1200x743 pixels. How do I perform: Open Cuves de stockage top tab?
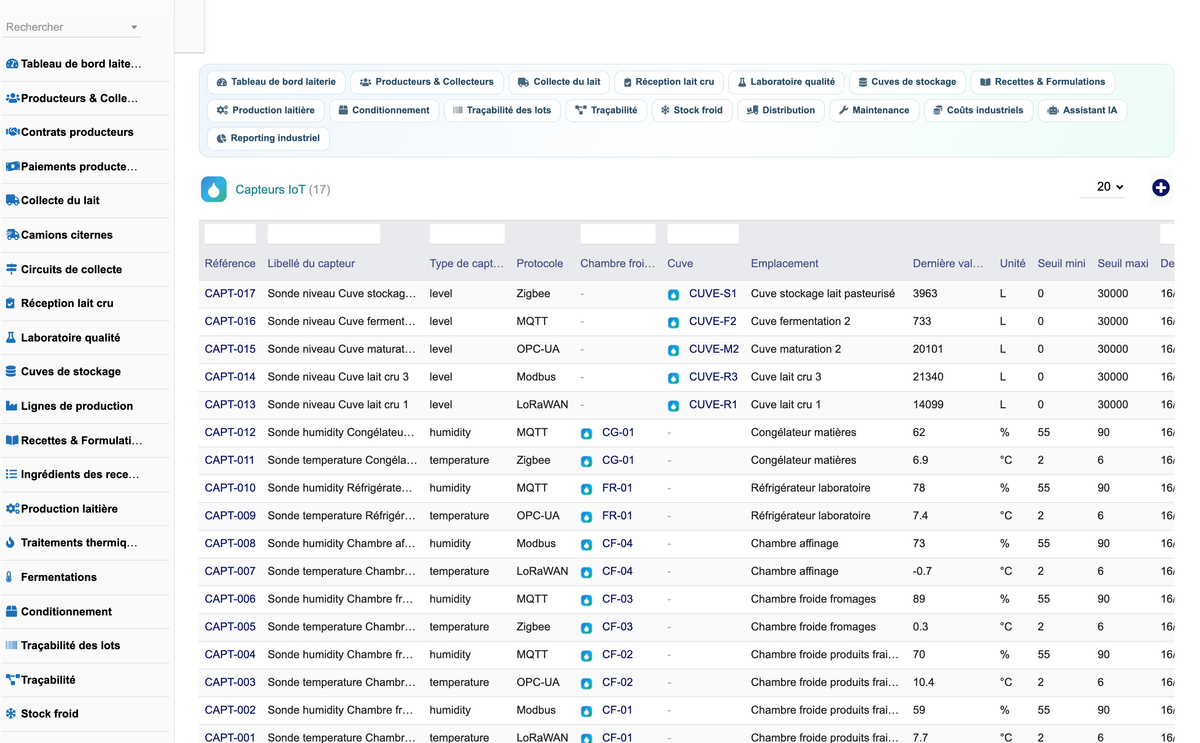pos(907,82)
